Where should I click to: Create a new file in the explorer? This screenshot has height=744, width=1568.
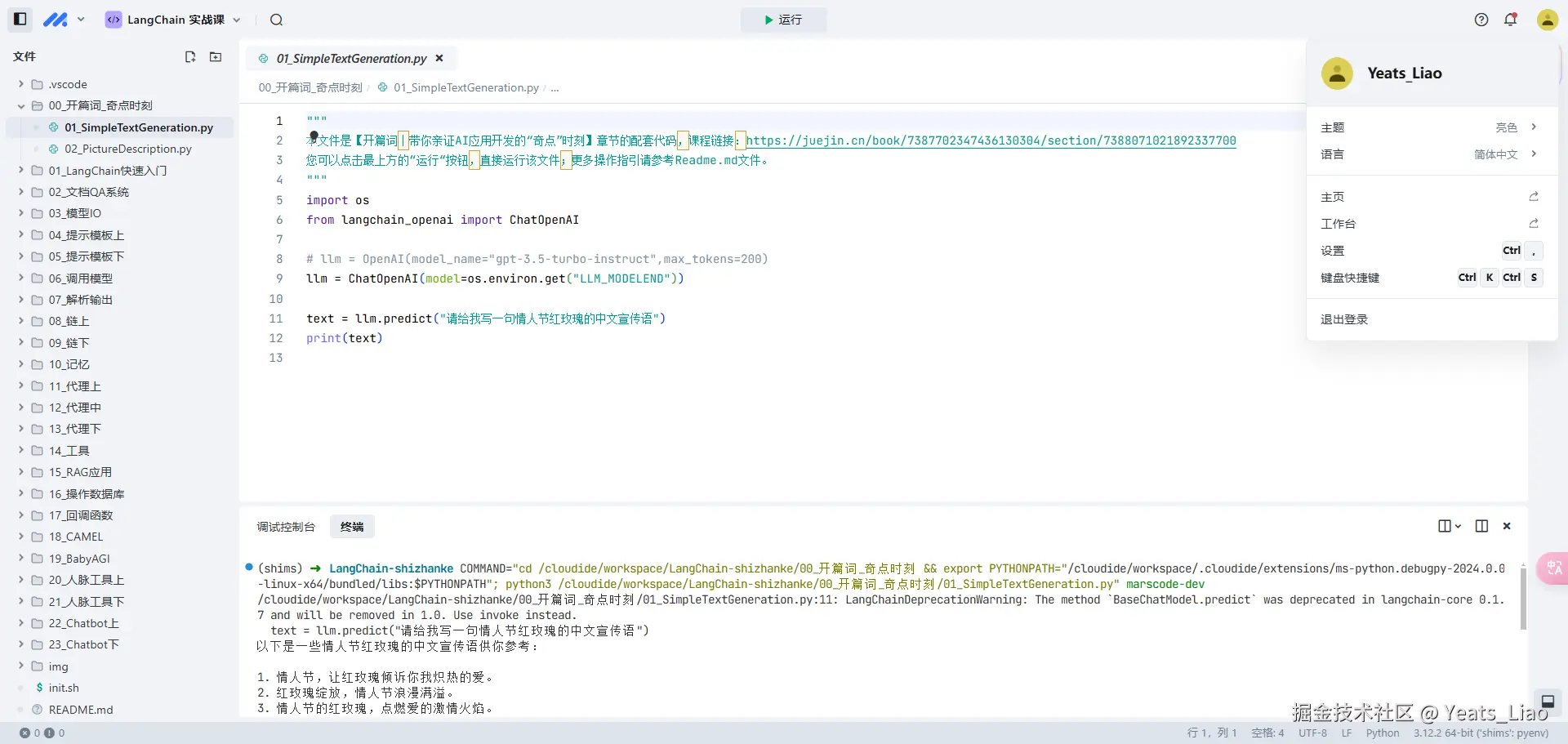click(x=190, y=57)
